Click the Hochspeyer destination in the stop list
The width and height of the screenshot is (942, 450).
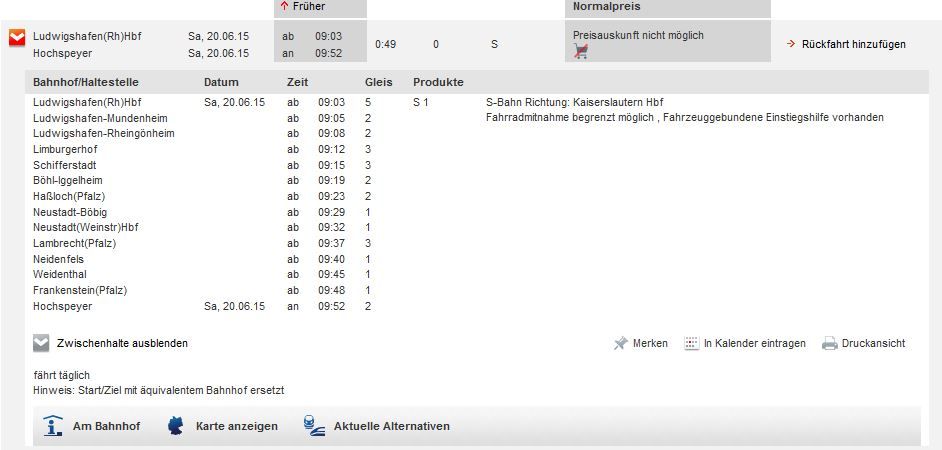coord(62,305)
